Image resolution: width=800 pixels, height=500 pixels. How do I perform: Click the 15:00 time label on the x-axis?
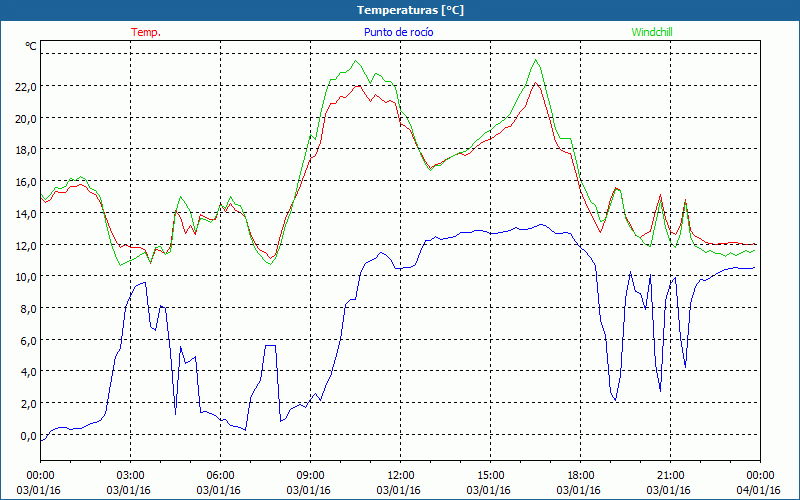(490, 476)
